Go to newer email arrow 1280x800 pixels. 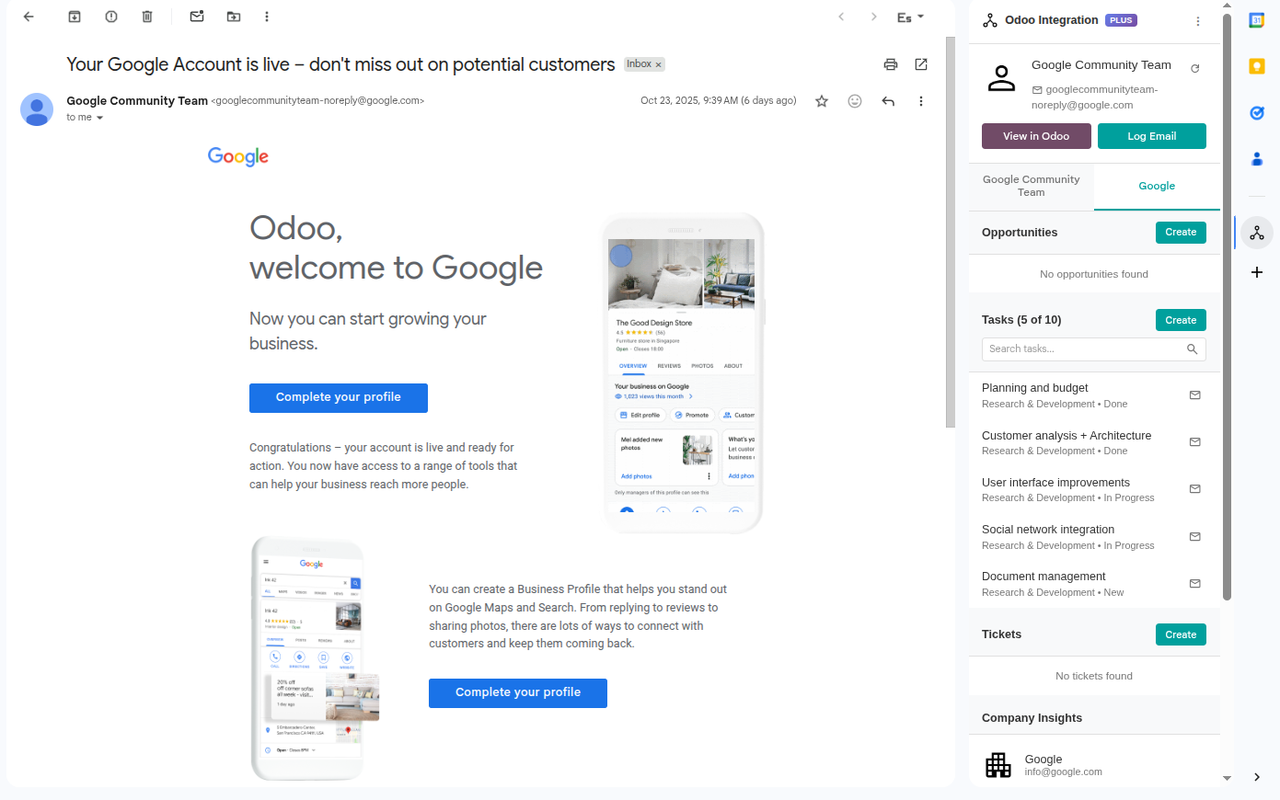click(841, 17)
